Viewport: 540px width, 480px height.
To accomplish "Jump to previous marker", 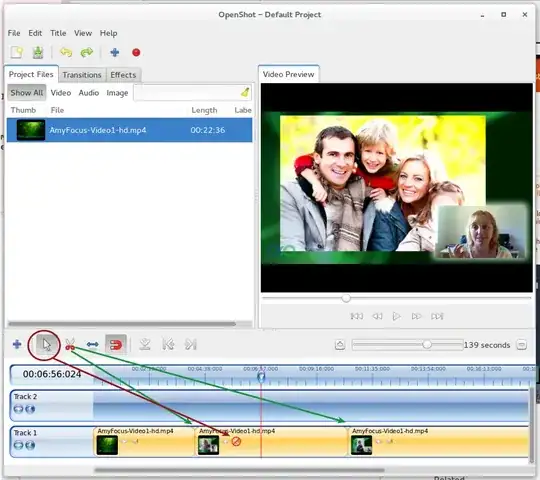I will pos(168,344).
